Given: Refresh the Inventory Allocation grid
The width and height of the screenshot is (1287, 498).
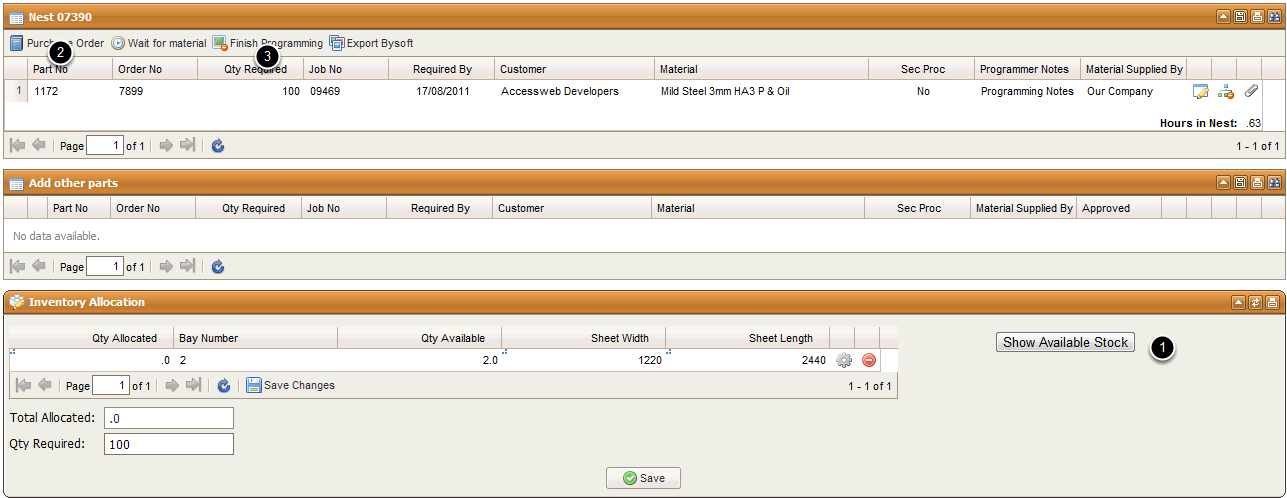Looking at the screenshot, I should (224, 386).
